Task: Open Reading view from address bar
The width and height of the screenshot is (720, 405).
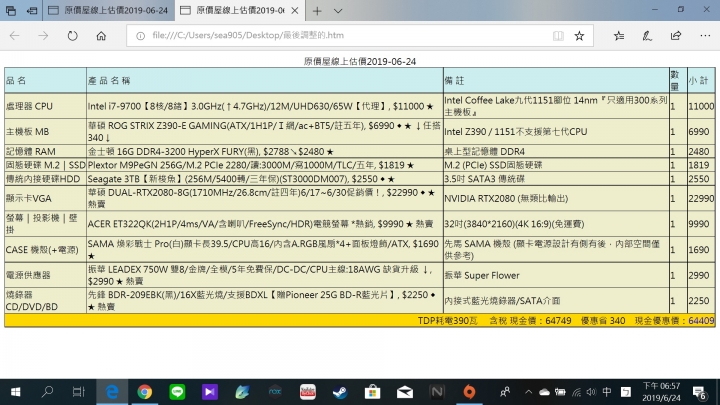Action: (558, 36)
